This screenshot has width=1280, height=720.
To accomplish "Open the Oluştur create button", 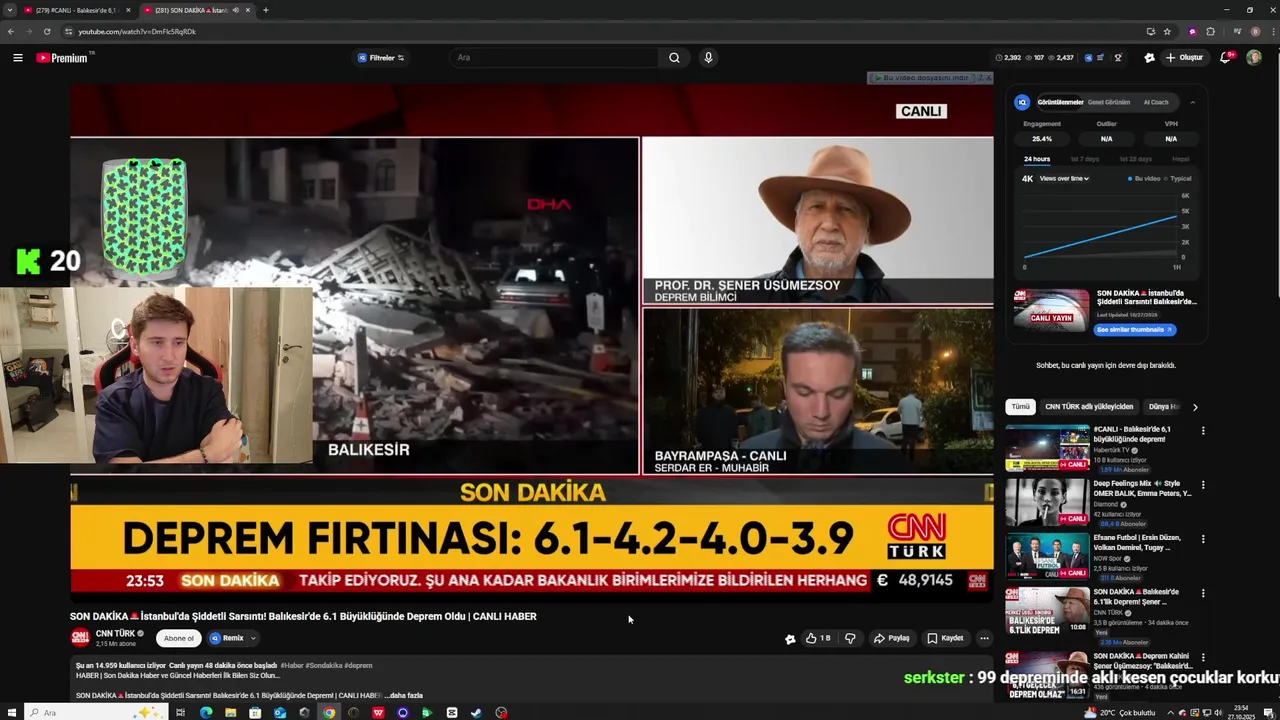I will 1184,58.
